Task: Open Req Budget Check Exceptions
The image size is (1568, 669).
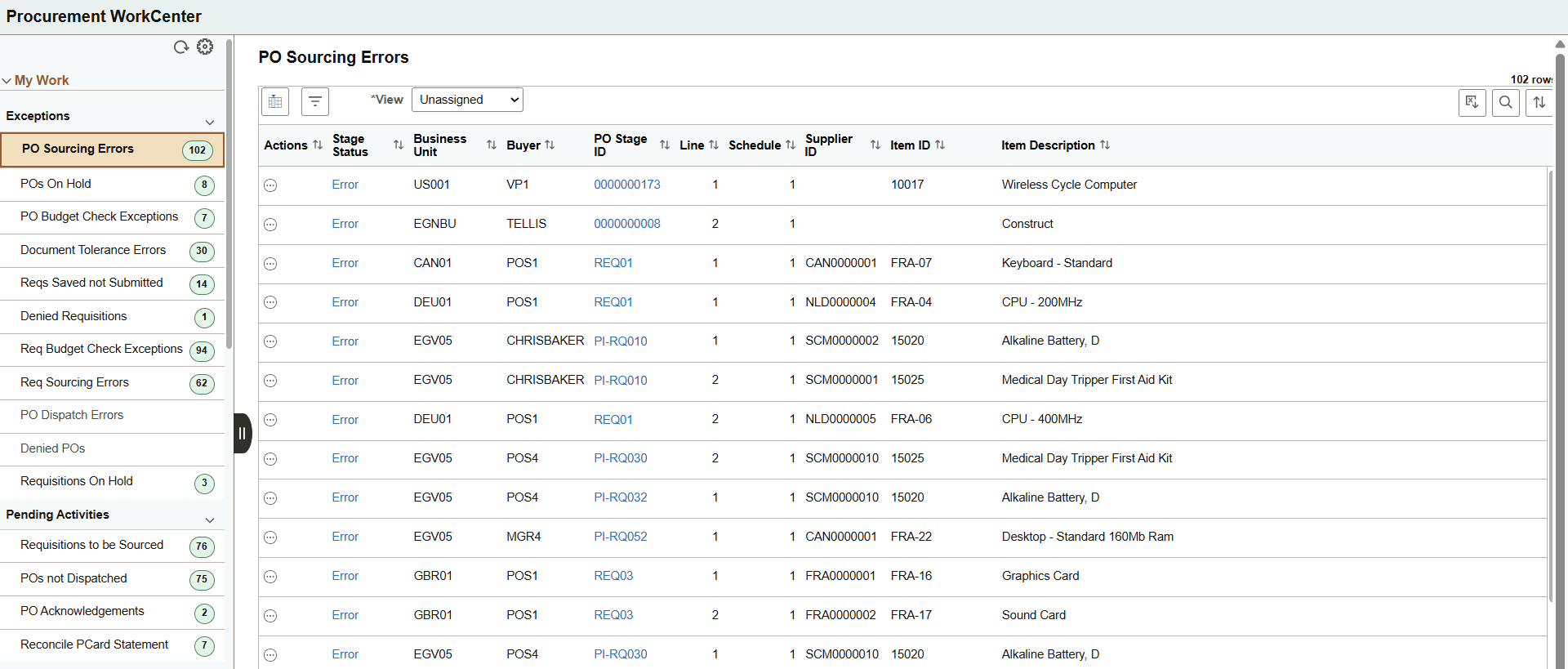Action: 112,350
